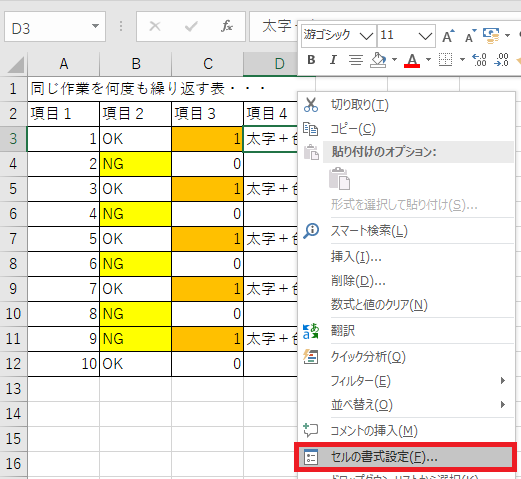Click header cell 項目 1

(x=63, y=114)
